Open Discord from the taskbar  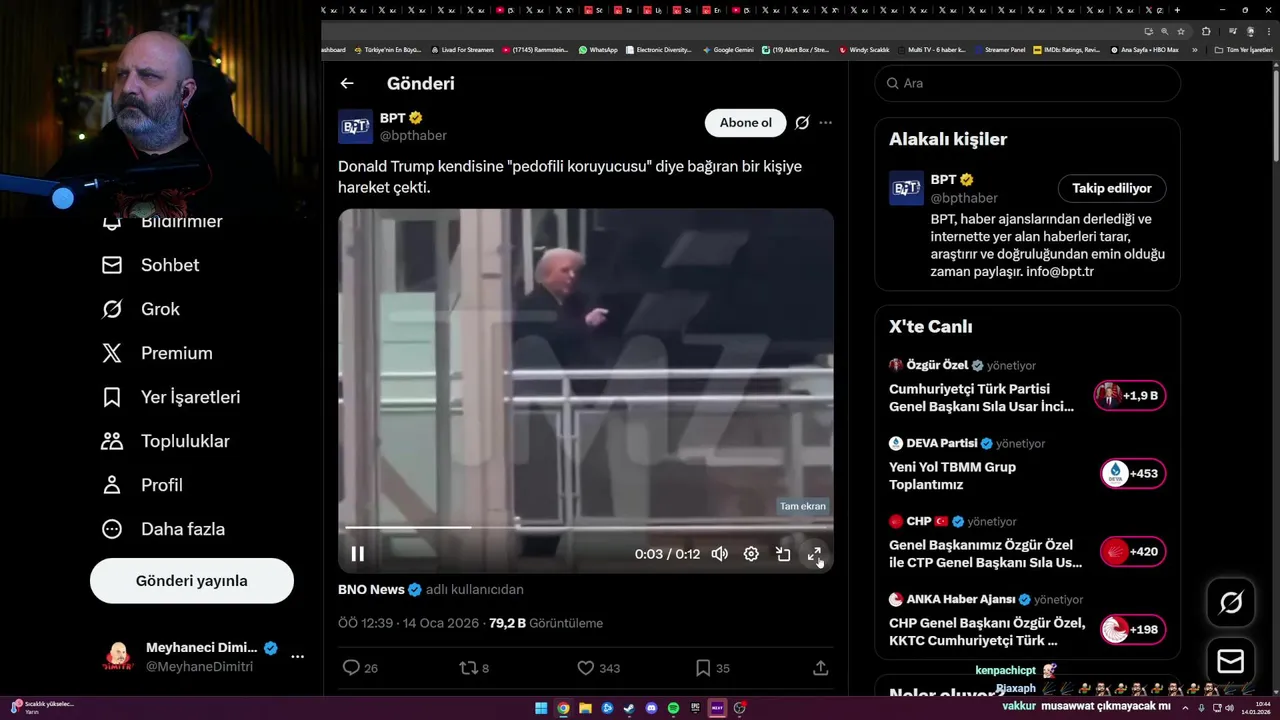coord(651,708)
